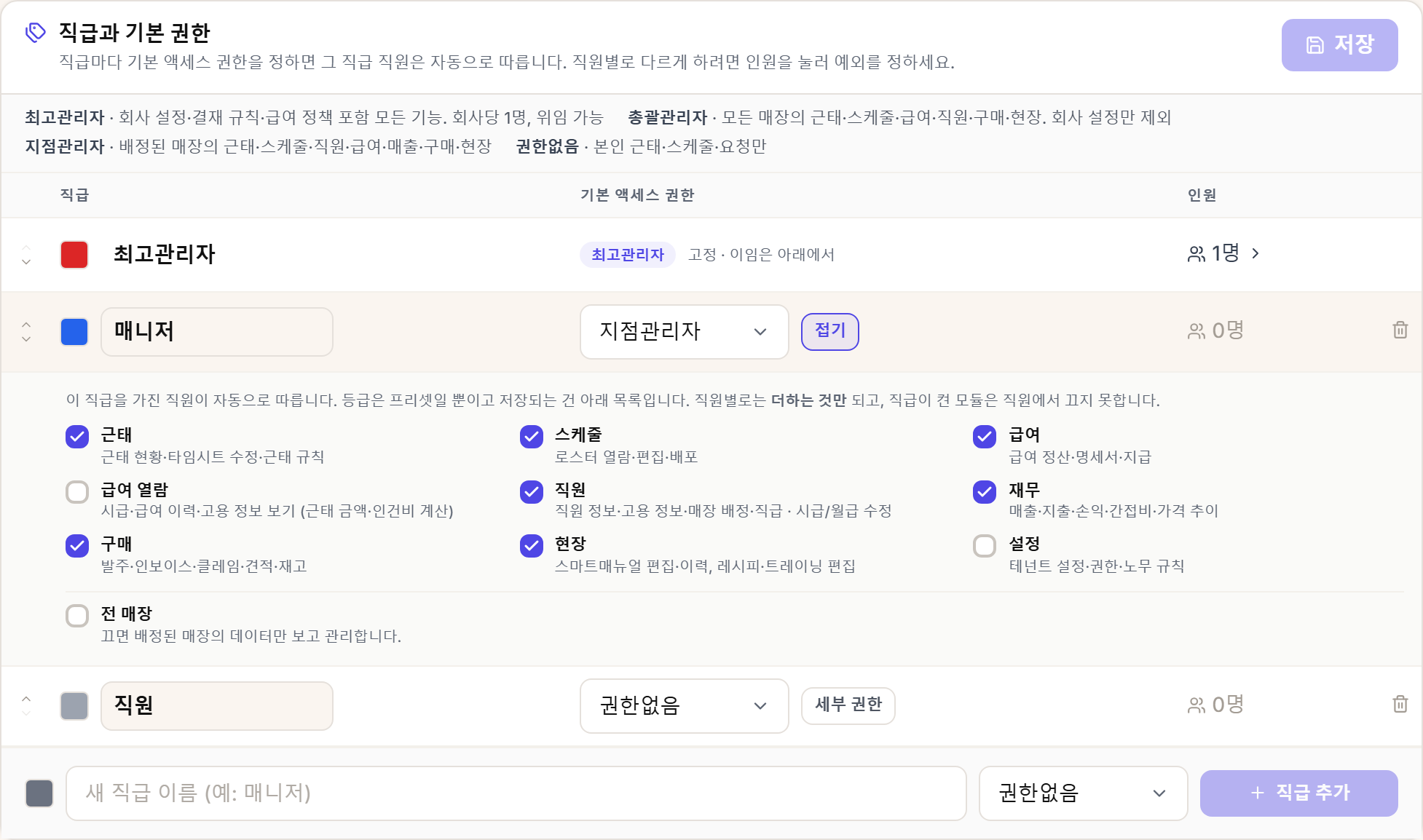This screenshot has width=1423, height=840.
Task: Enable the 전 매장 checkbox
Action: tap(77, 616)
